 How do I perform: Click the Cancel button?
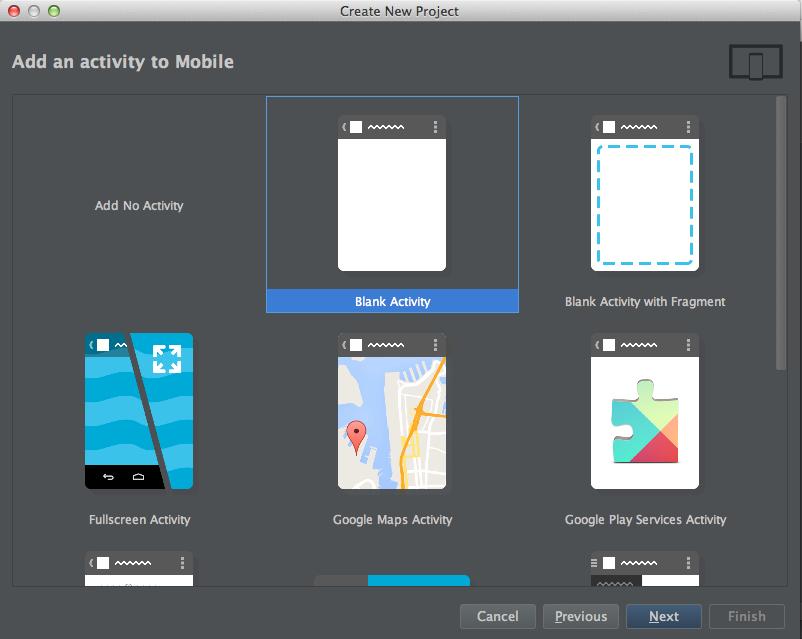point(498,616)
